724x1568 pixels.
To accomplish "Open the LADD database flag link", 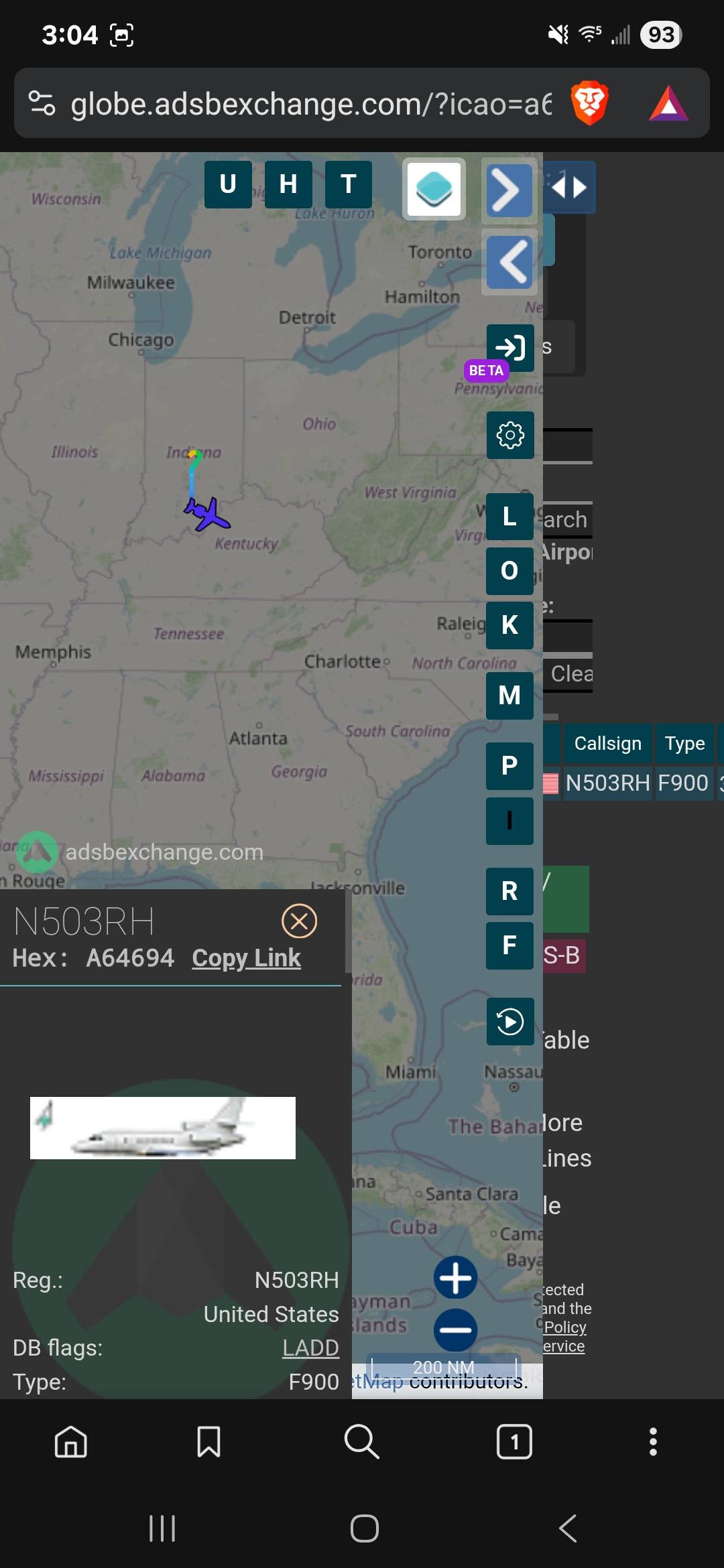I will 310,1348.
